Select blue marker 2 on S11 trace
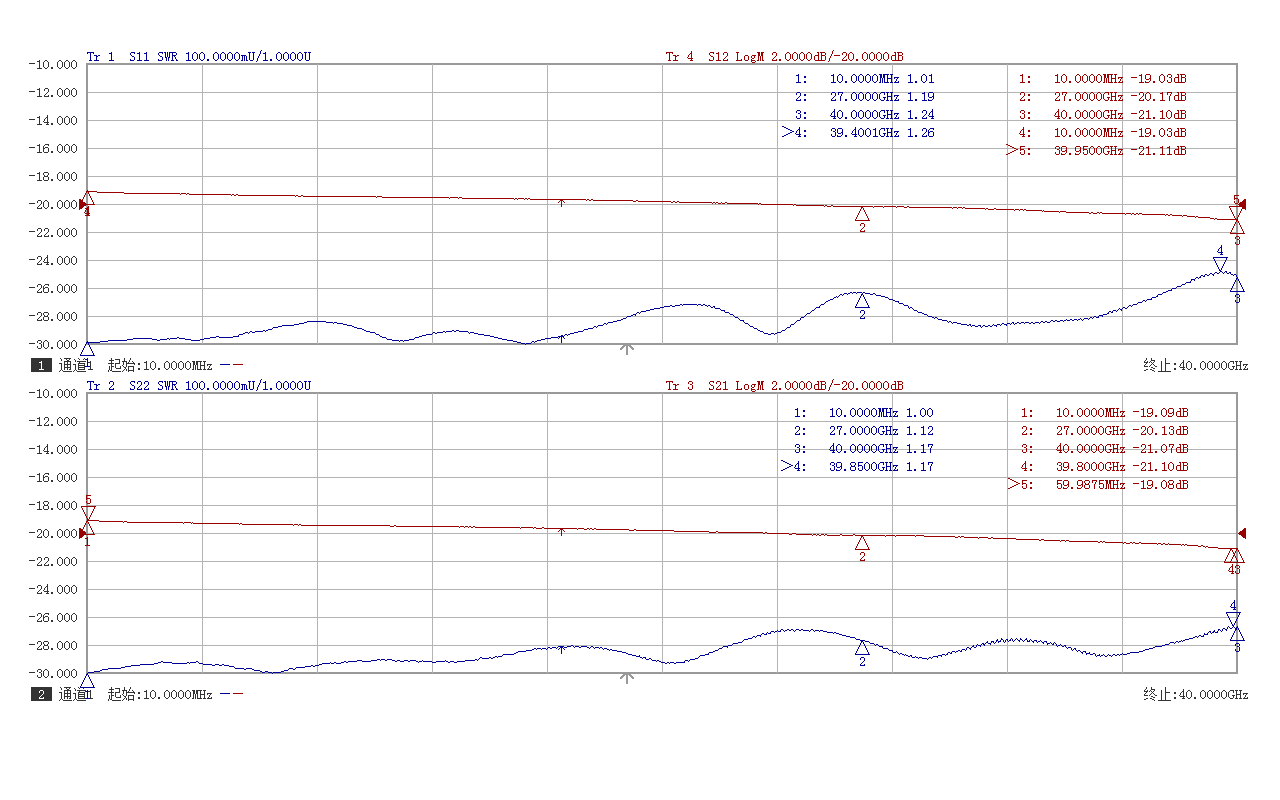Viewport: 1280px width, 800px height. (862, 301)
